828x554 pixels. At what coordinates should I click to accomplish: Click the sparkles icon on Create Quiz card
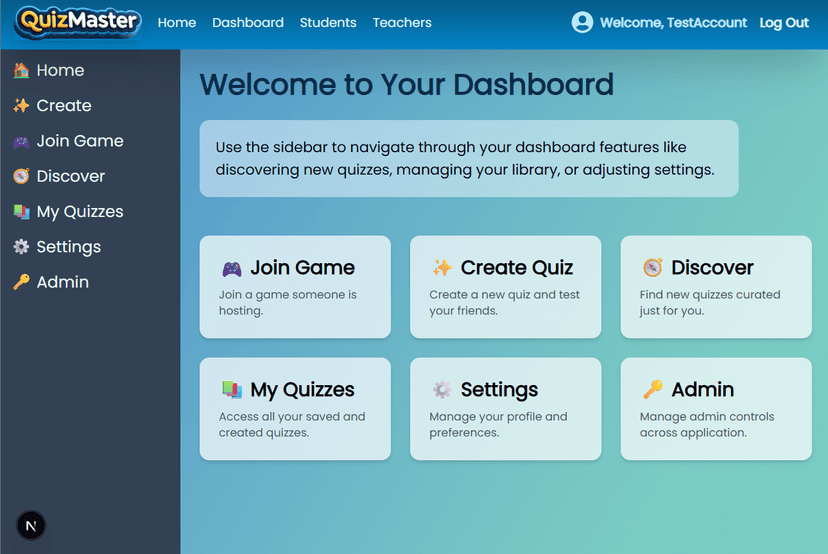[442, 268]
